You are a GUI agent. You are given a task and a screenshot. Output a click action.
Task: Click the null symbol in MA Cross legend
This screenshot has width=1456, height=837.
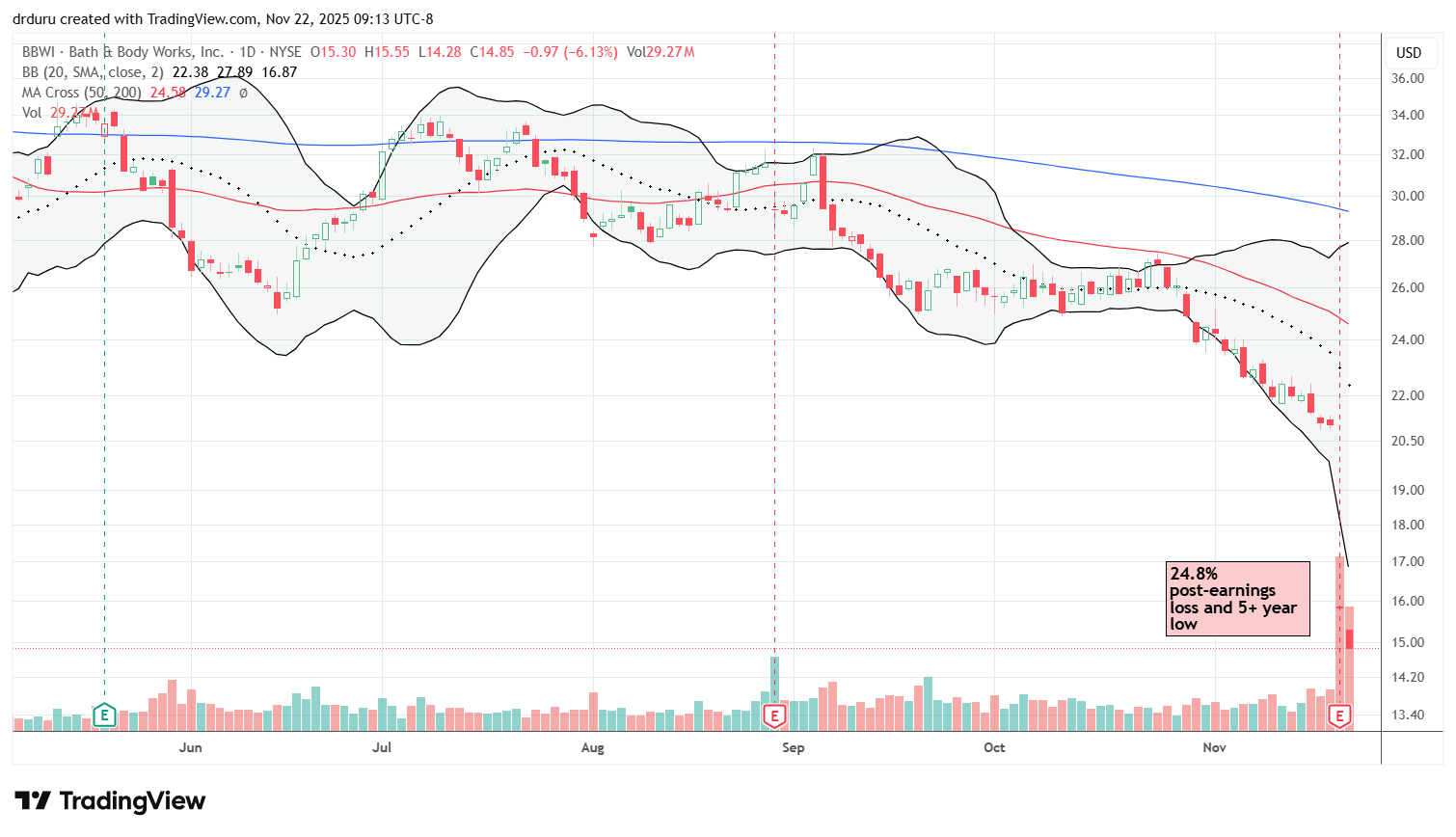pyautogui.click(x=243, y=93)
